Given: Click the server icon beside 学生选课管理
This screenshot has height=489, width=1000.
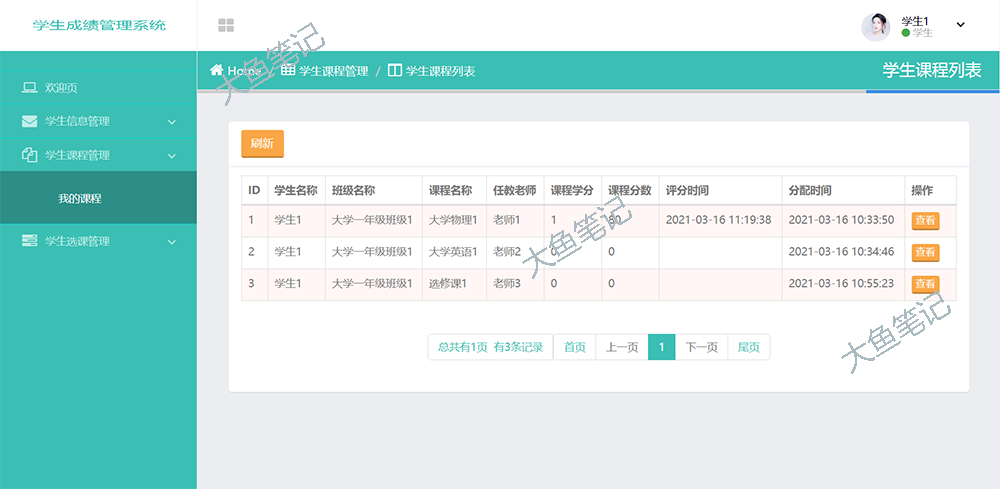Looking at the screenshot, I should point(29,241).
